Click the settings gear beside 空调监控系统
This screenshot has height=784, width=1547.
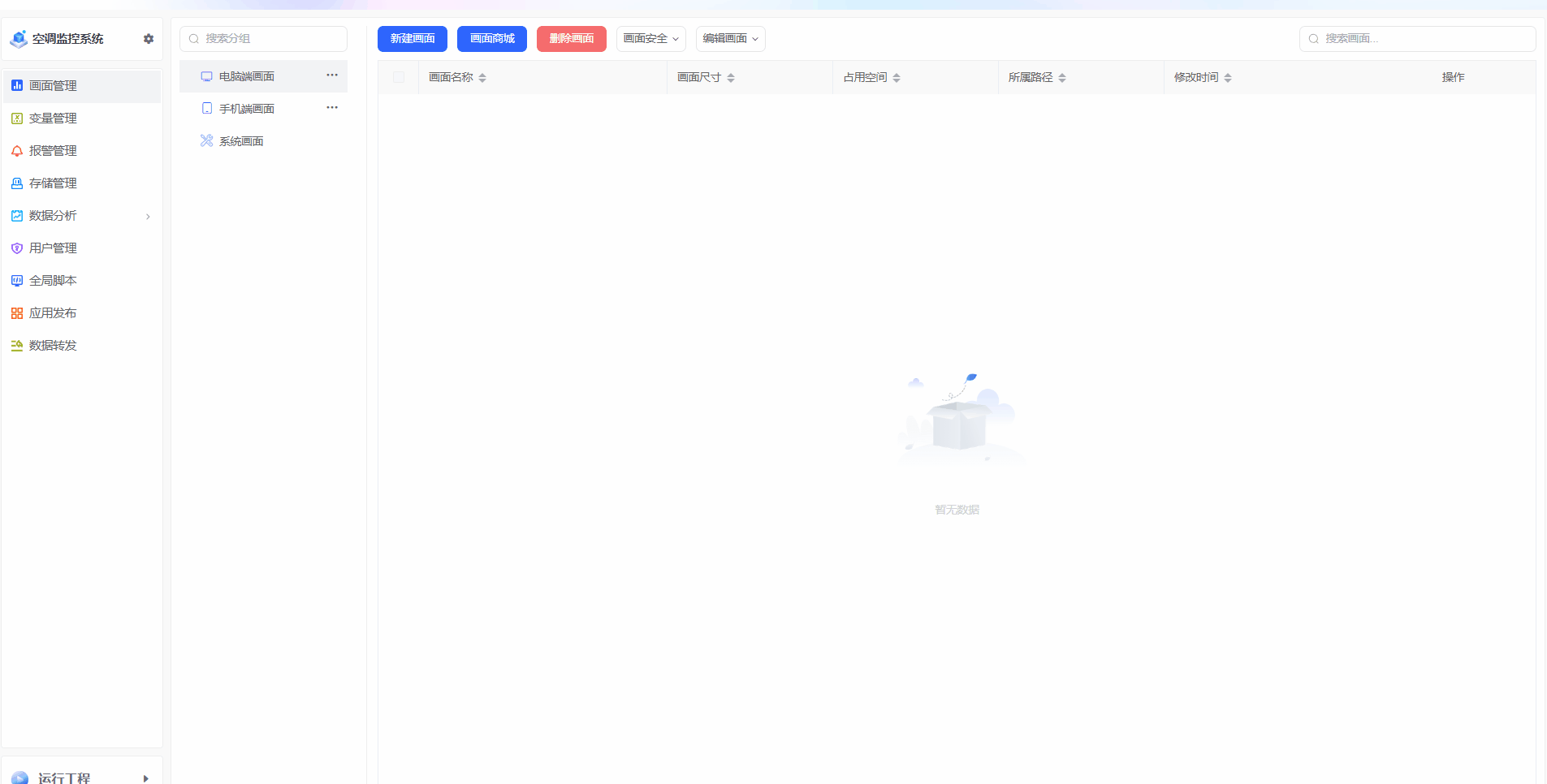coord(149,39)
